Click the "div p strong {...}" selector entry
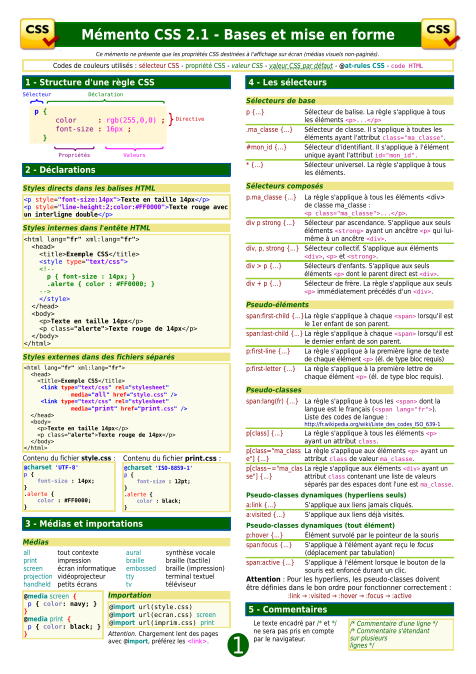 click(x=270, y=223)
